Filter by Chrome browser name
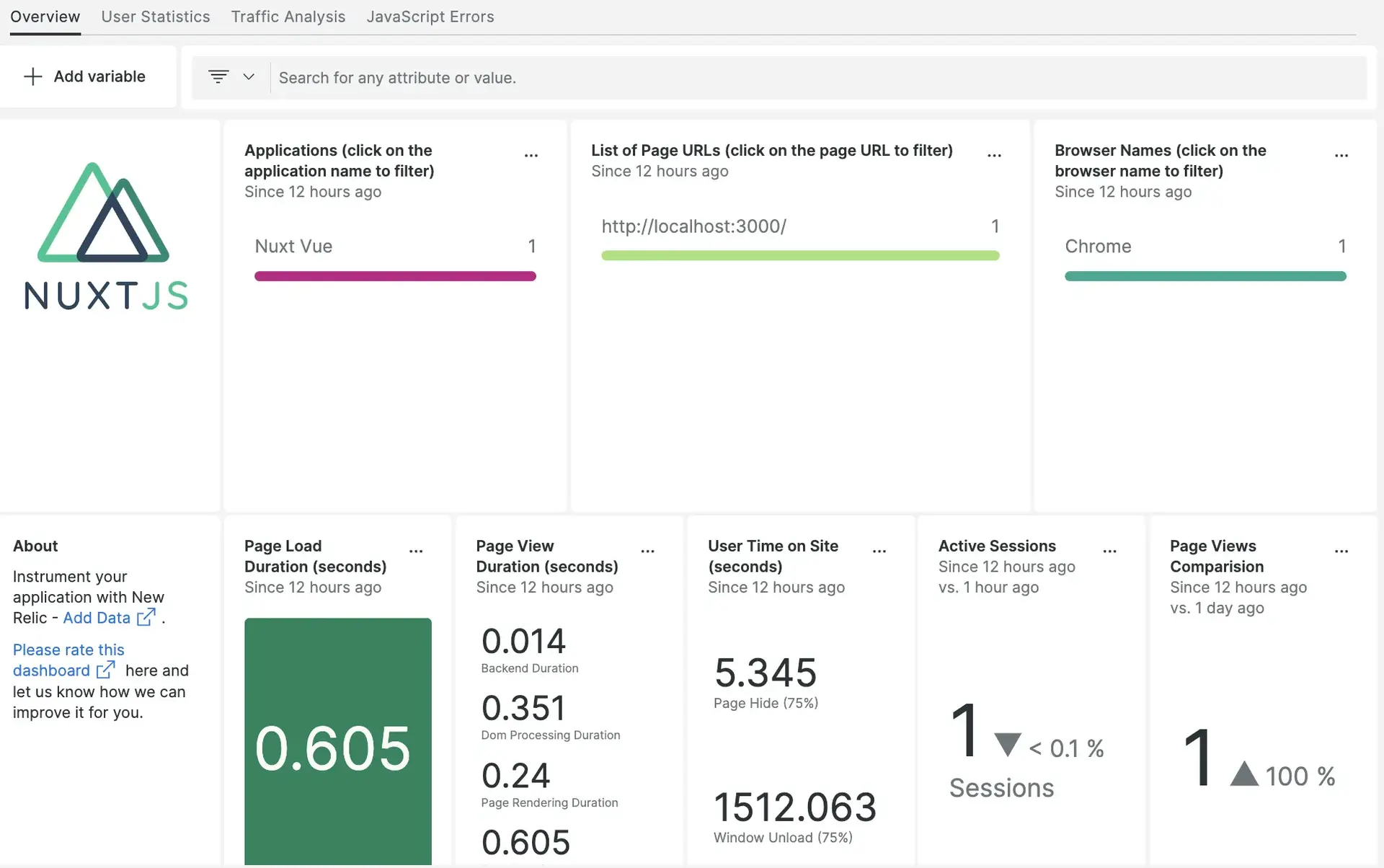Image resolution: width=1384 pixels, height=868 pixels. coord(1097,247)
